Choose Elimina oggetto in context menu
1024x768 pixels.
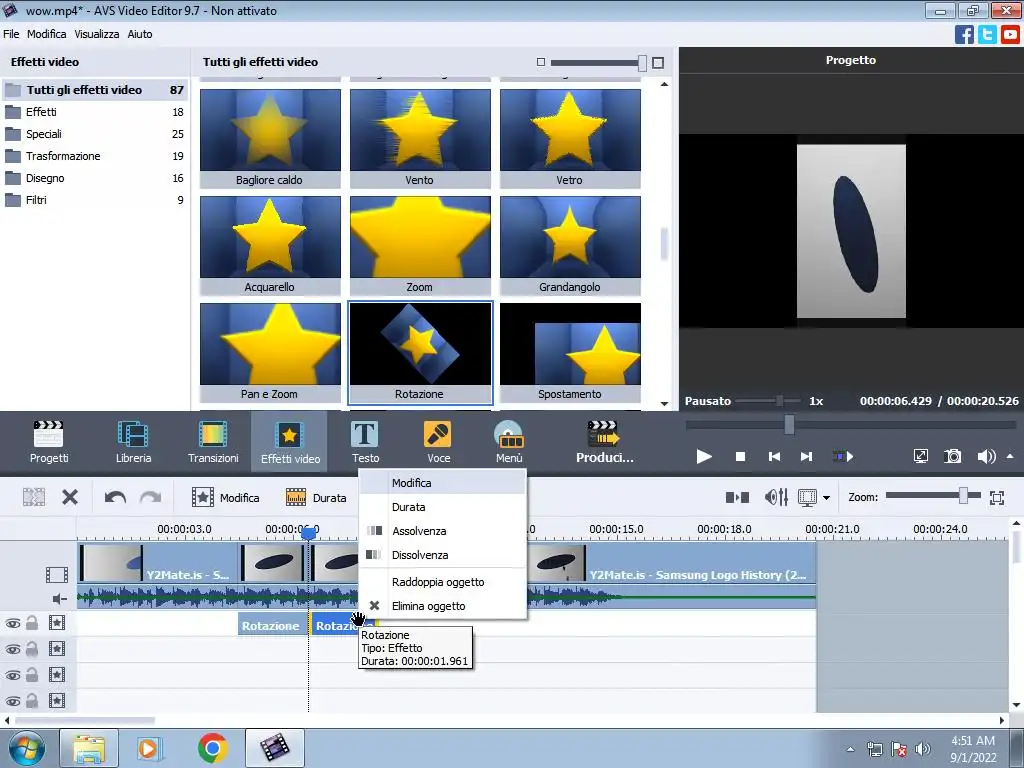(443, 606)
